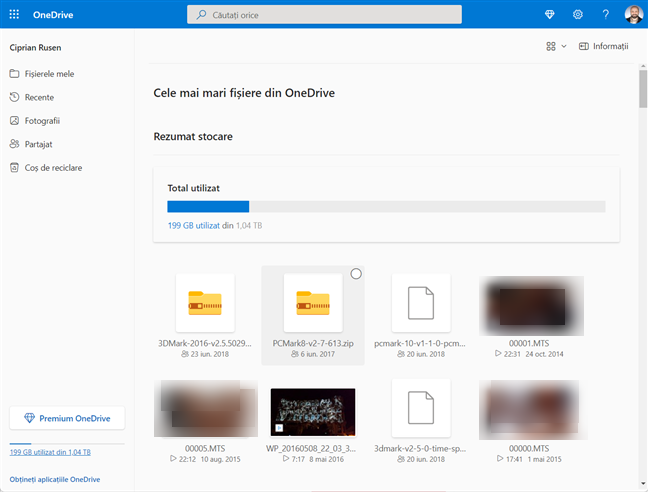Open the WP_20160508_22_03_3 video thumbnail
The height and width of the screenshot is (492, 648).
(313, 412)
